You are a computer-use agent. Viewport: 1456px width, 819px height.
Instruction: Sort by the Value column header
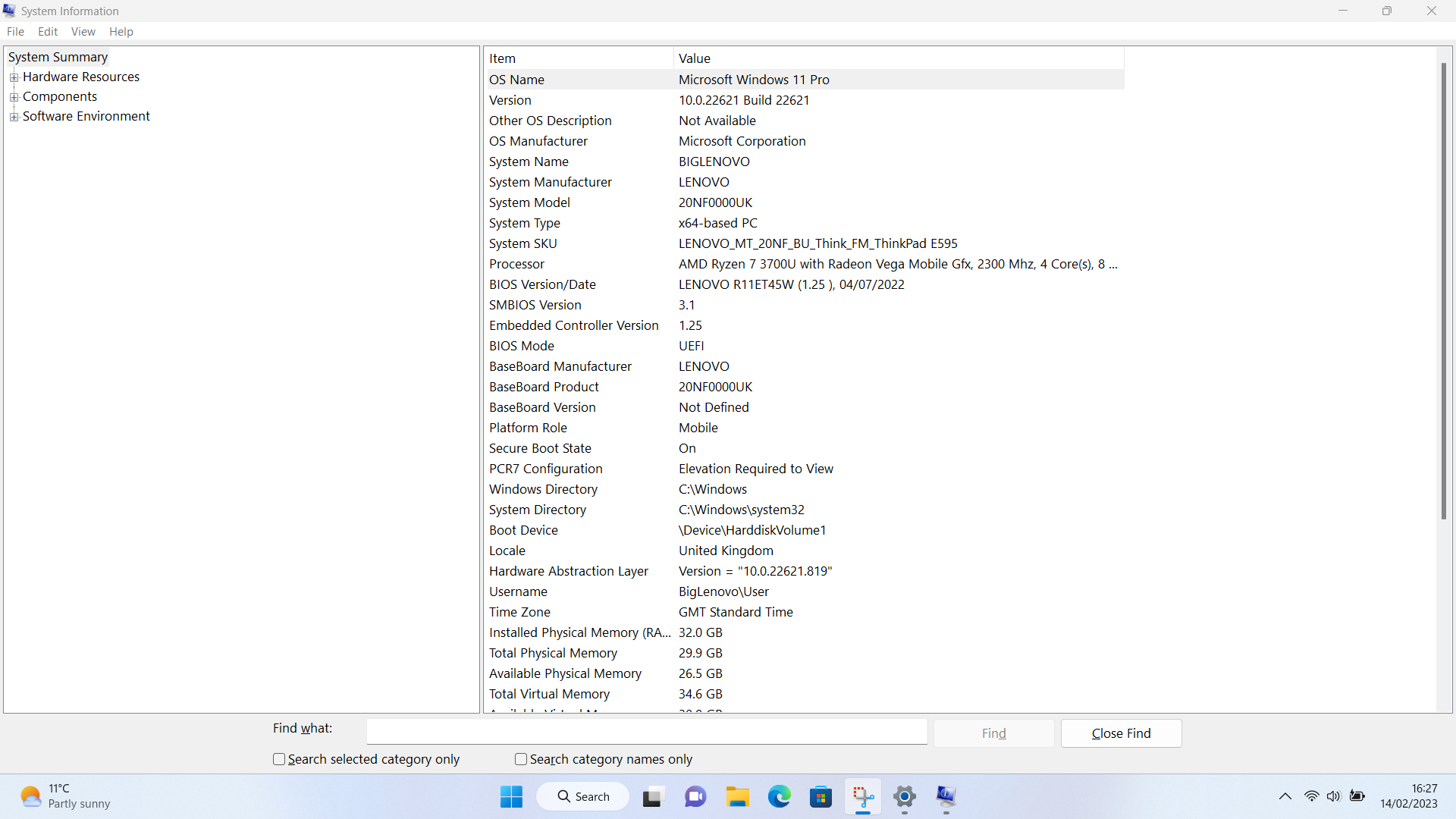coord(899,58)
